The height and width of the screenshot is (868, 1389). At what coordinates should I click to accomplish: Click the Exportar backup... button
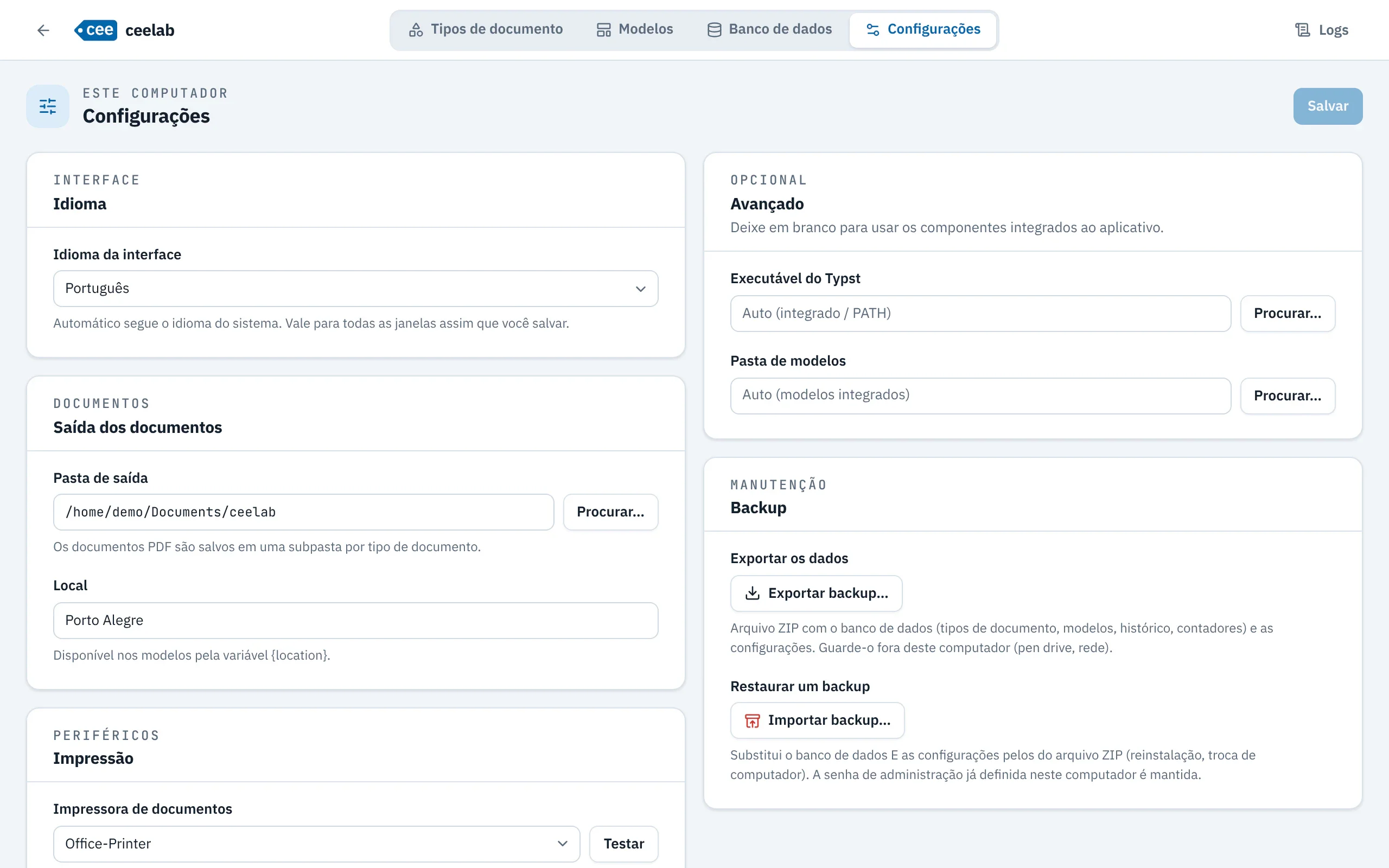click(816, 593)
